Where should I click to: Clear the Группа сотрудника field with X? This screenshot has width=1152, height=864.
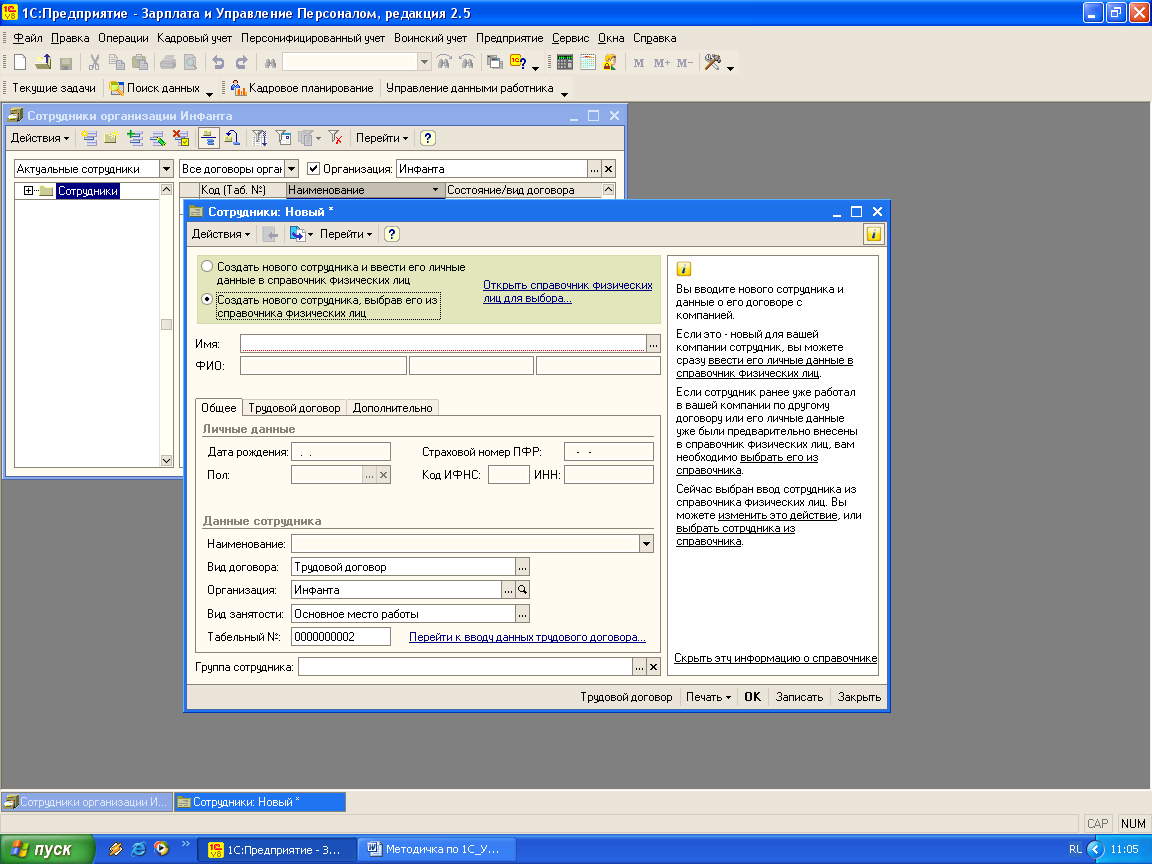click(x=653, y=667)
